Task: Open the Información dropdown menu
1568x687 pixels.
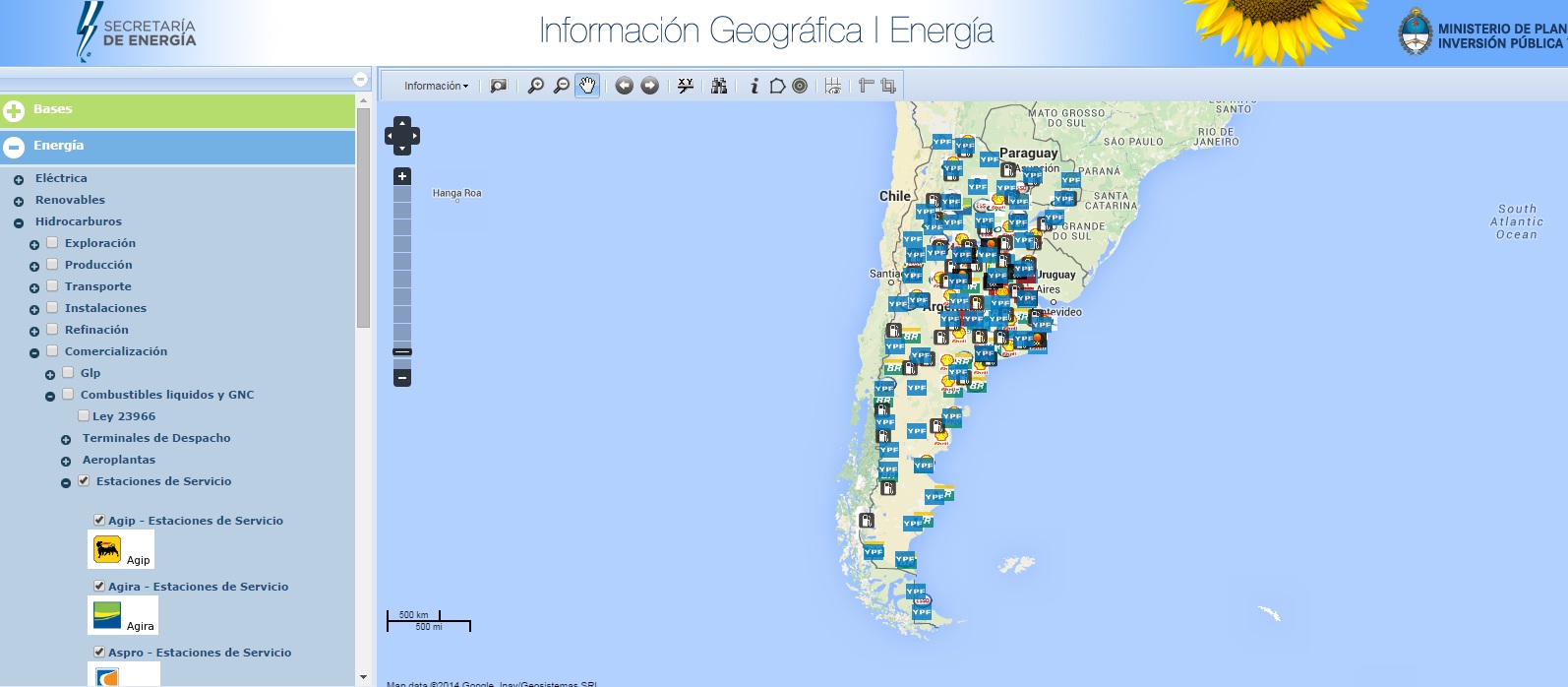Action: (436, 86)
